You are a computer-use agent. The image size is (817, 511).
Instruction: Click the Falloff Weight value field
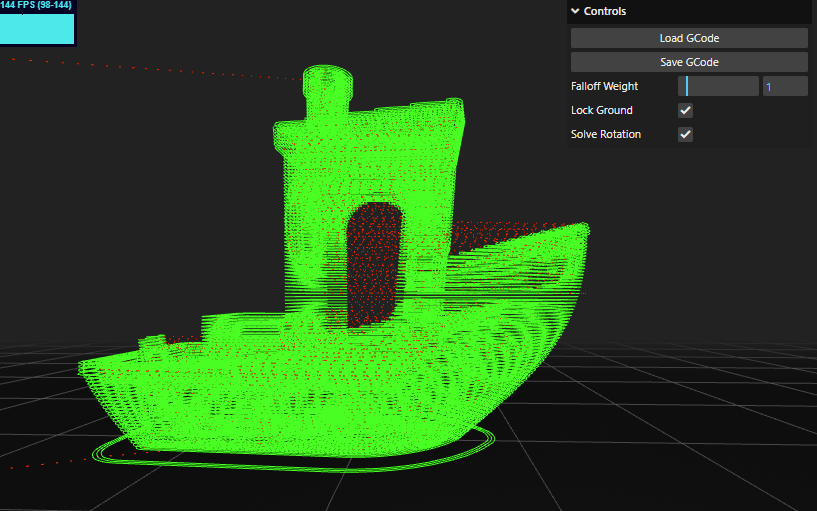coord(785,86)
